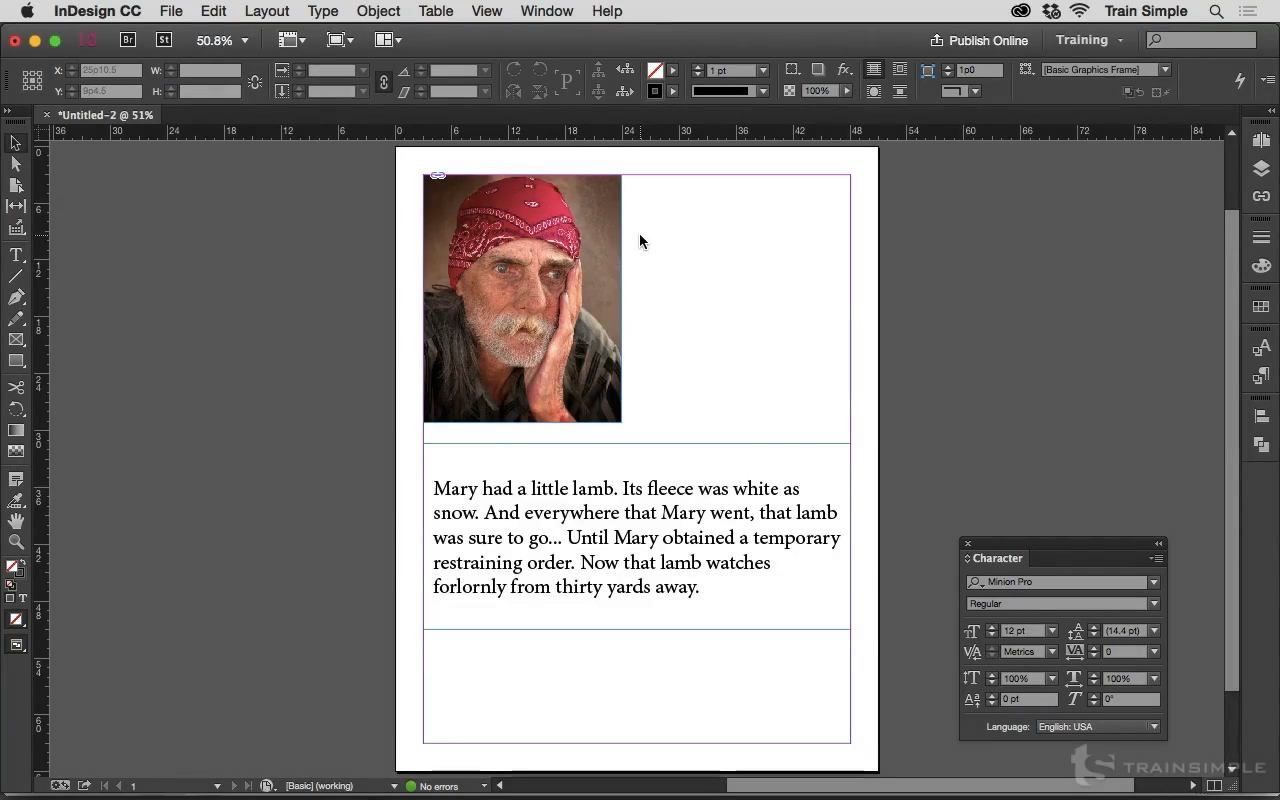Viewport: 1280px width, 800px height.
Task: Select the Zoom tool
Action: point(16,542)
